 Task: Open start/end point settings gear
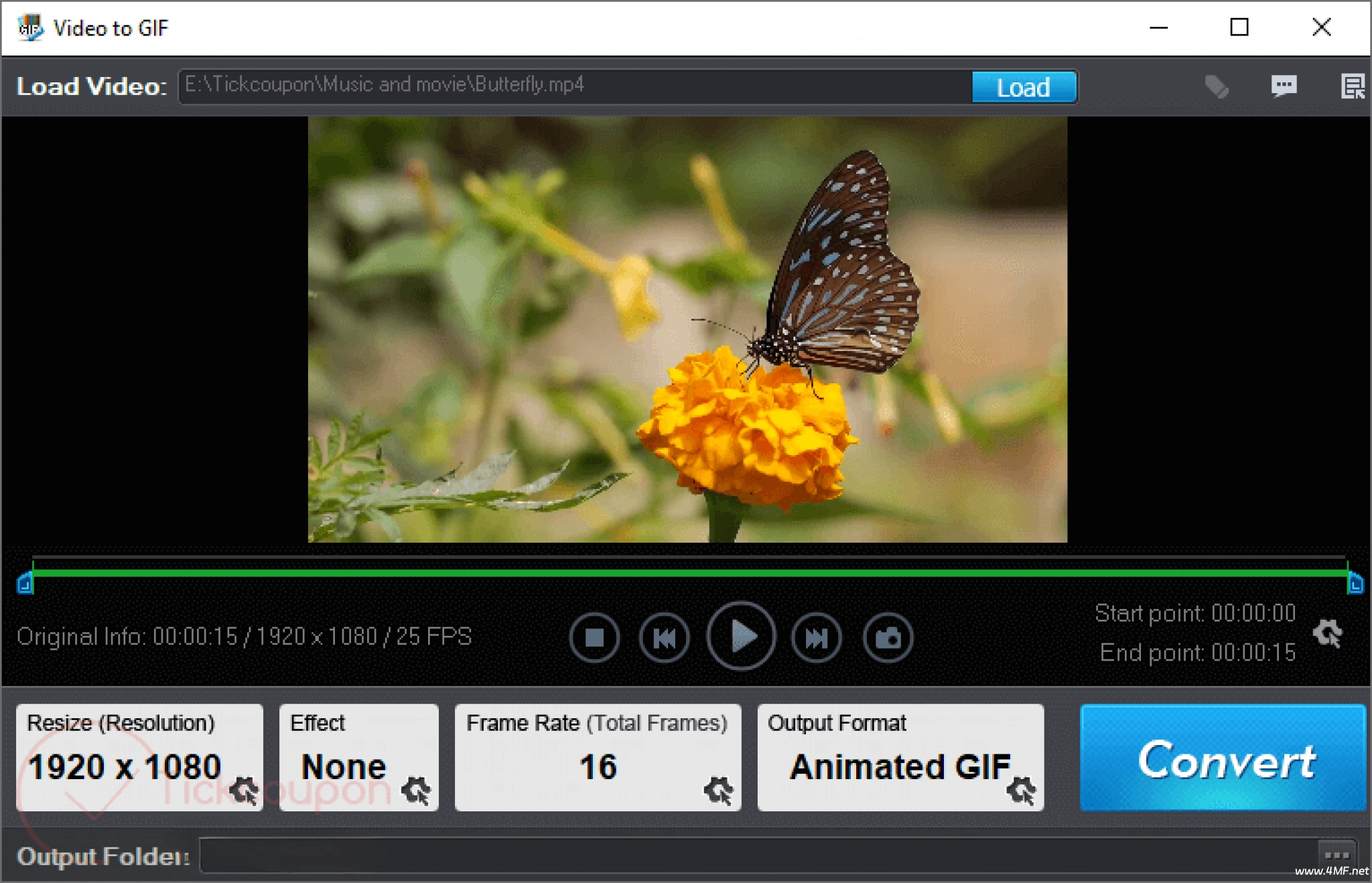tap(1327, 632)
